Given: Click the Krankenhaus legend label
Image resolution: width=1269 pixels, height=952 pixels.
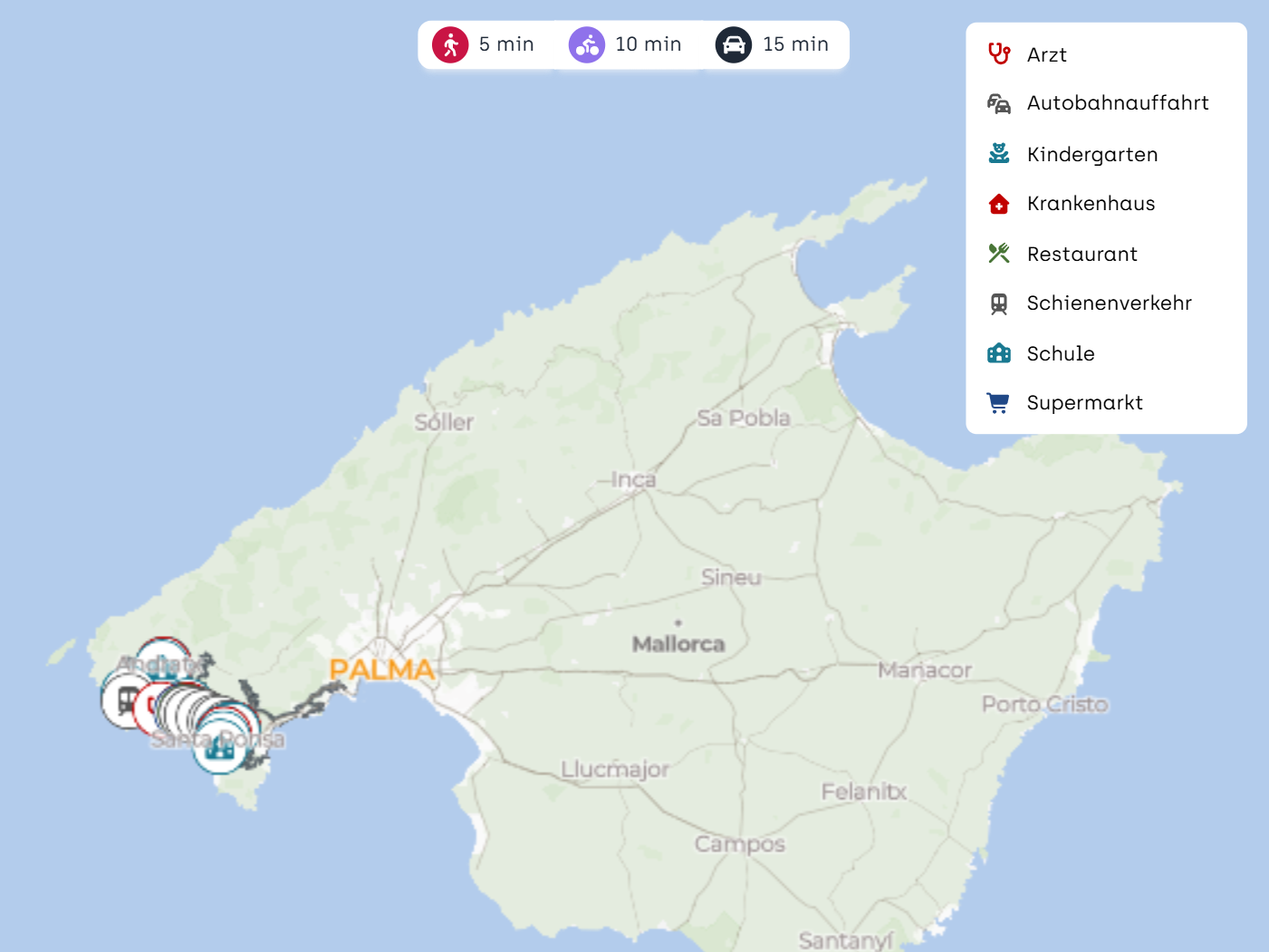Looking at the screenshot, I should (1091, 204).
